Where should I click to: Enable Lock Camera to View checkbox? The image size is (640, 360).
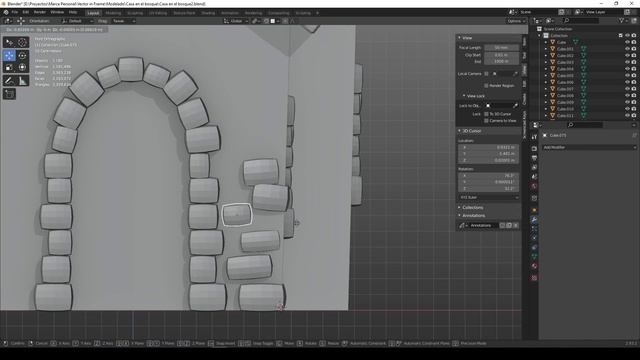(486, 121)
